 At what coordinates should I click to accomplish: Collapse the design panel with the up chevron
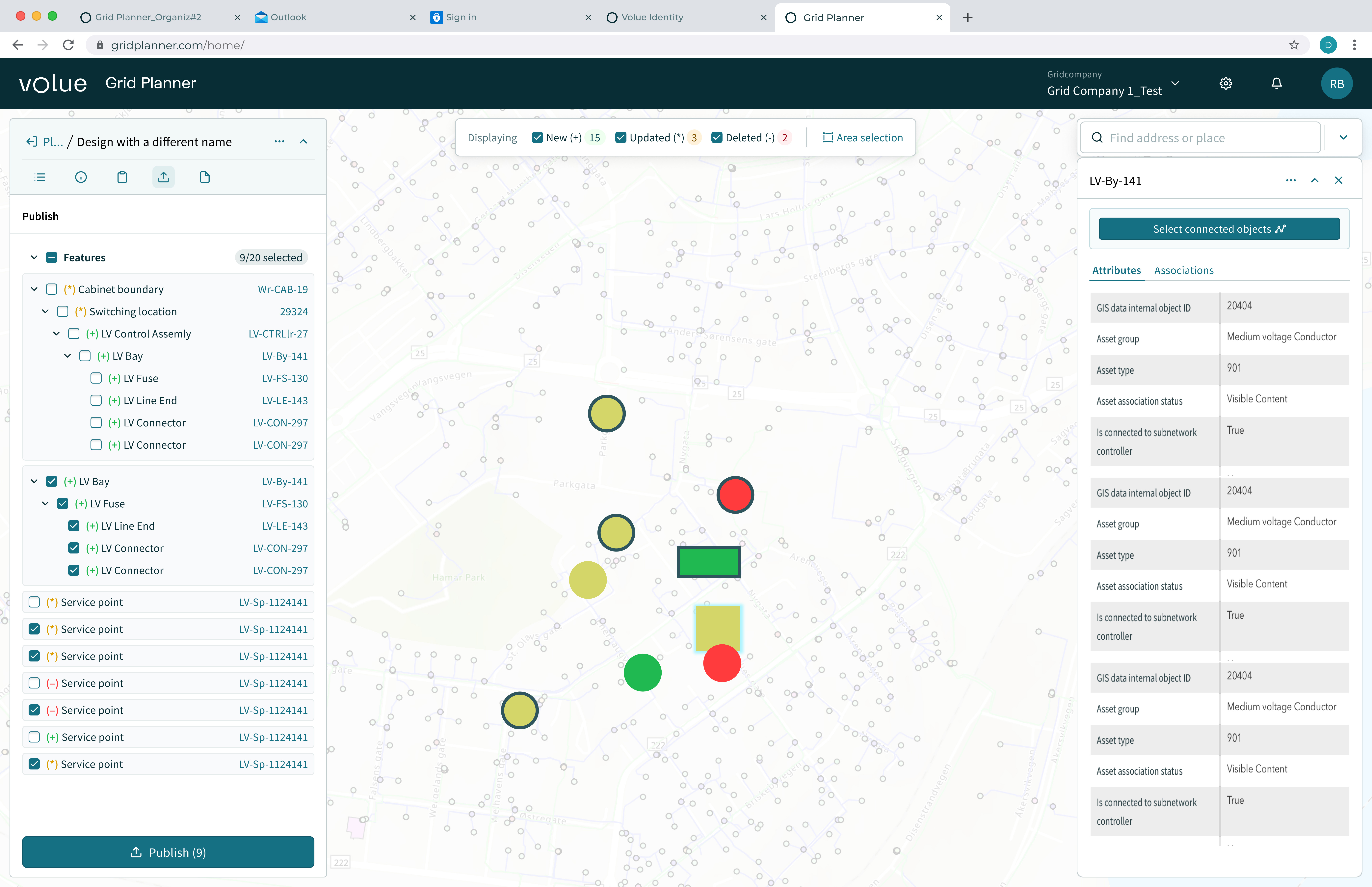[x=303, y=142]
